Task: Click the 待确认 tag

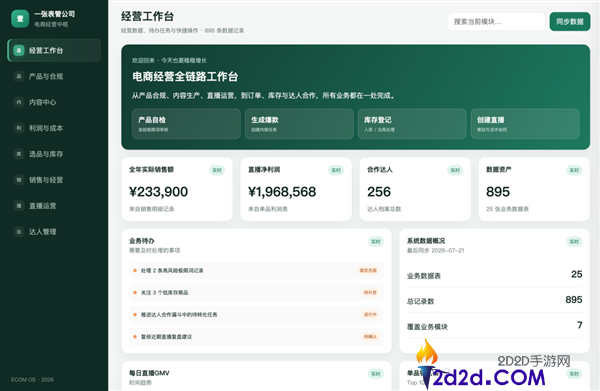Action: [370, 337]
